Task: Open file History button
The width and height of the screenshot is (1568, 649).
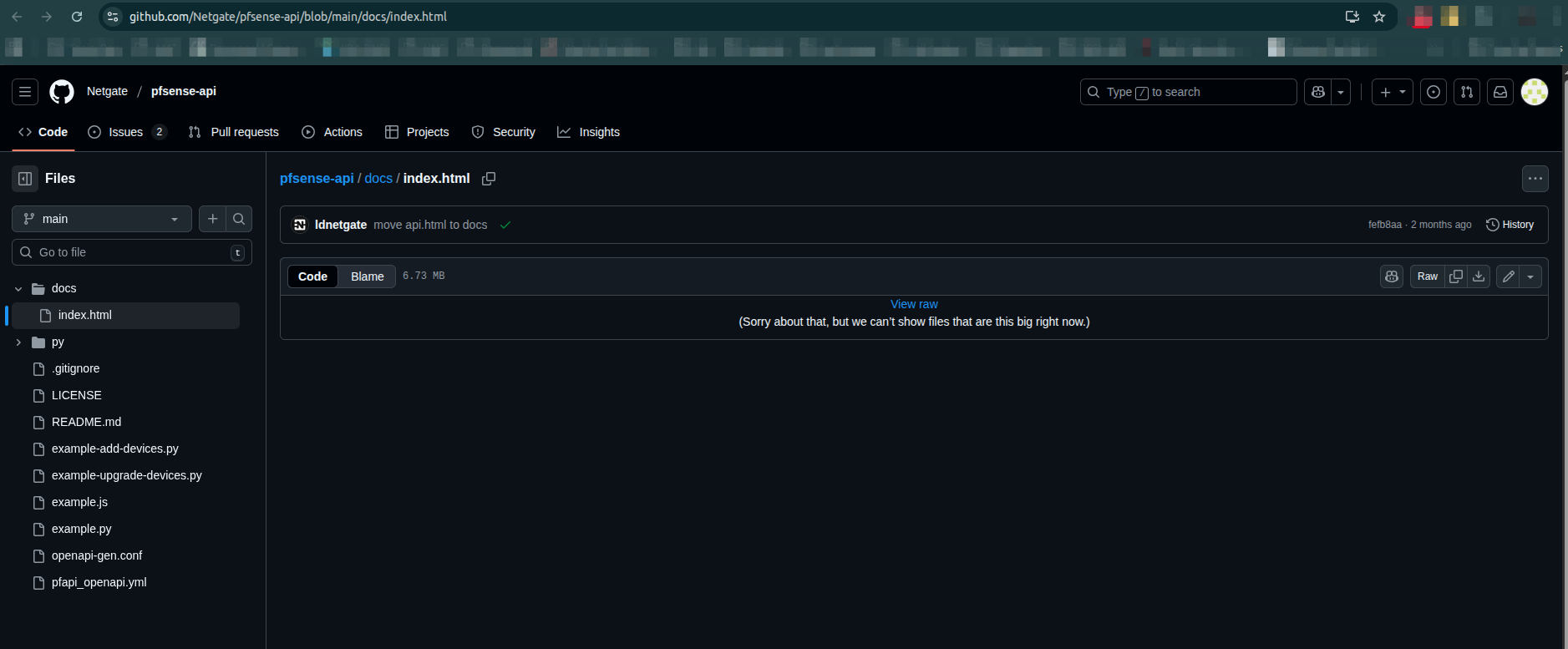Action: [x=1510, y=225]
